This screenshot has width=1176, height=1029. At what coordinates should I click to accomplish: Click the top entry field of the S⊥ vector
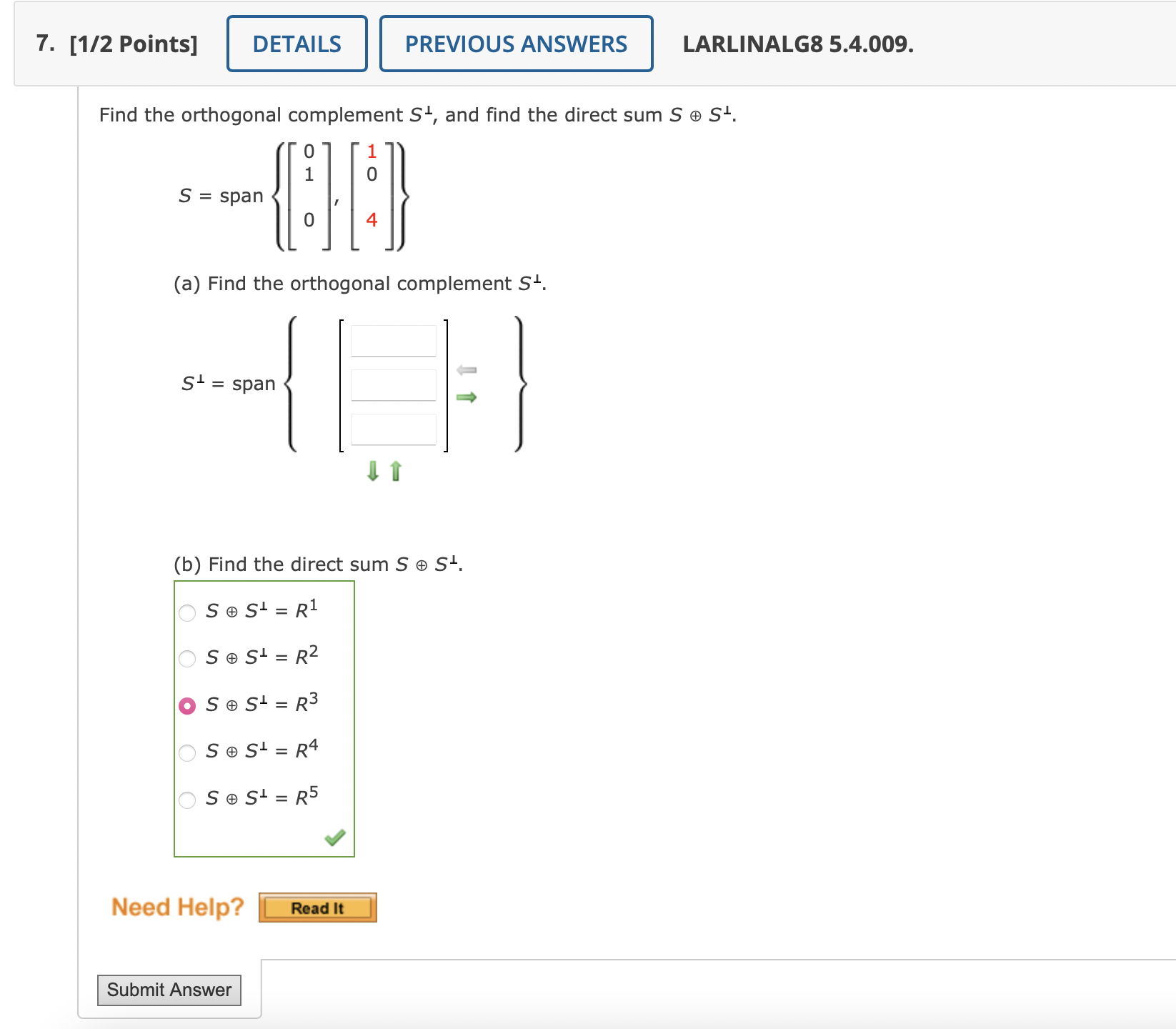click(394, 339)
